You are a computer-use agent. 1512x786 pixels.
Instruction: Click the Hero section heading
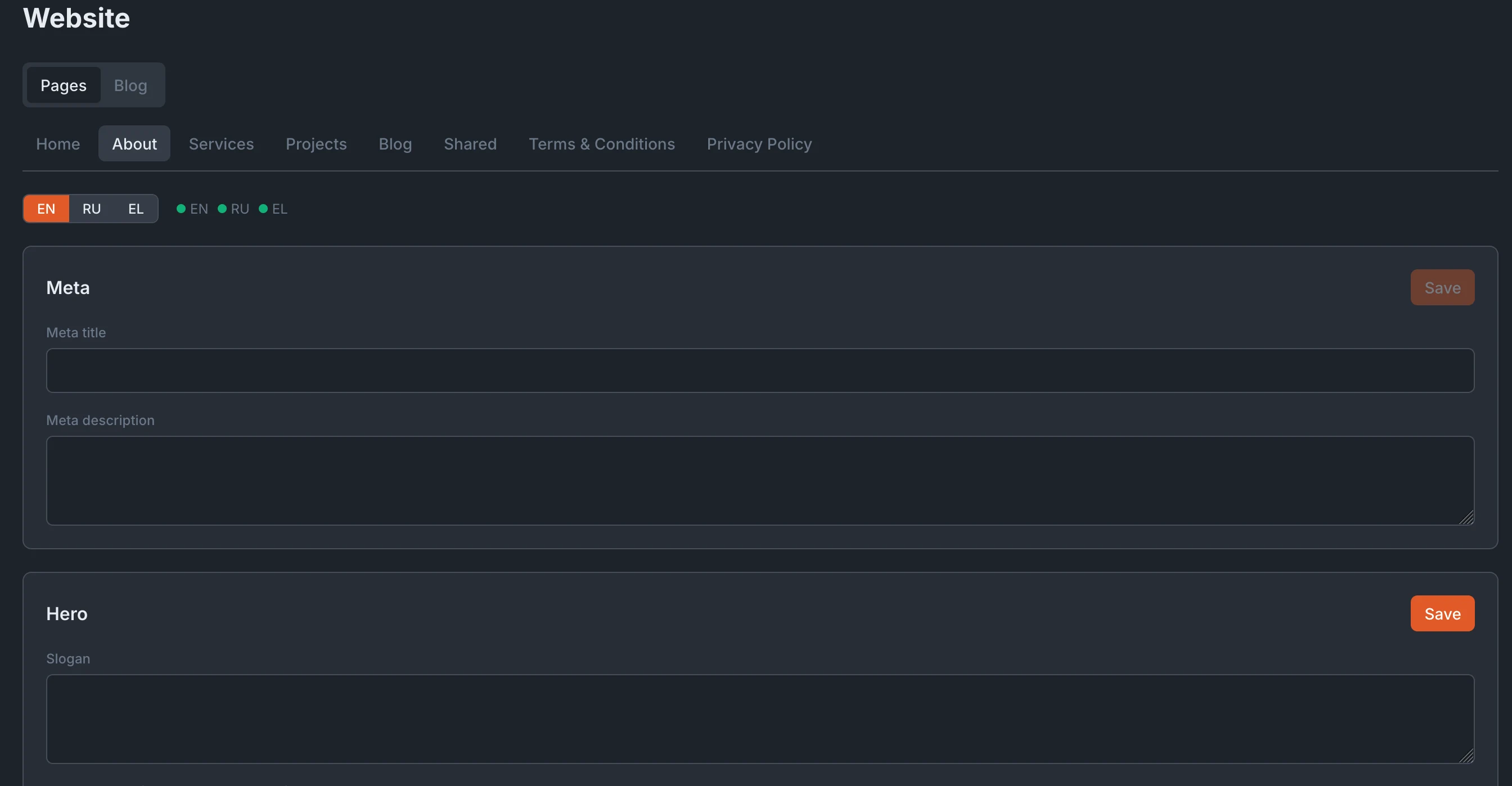67,613
